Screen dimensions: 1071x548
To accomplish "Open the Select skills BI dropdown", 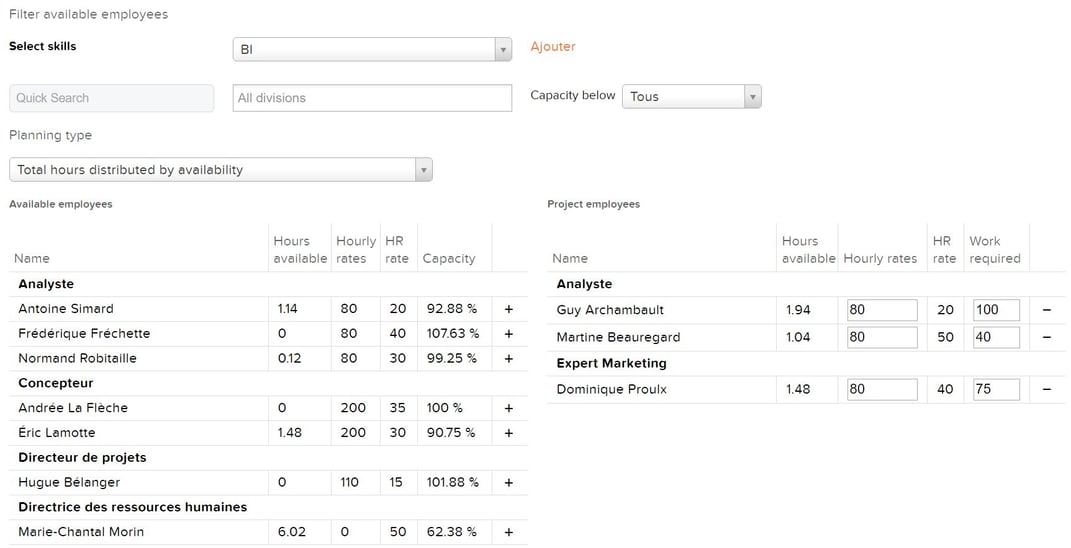I will (372, 49).
